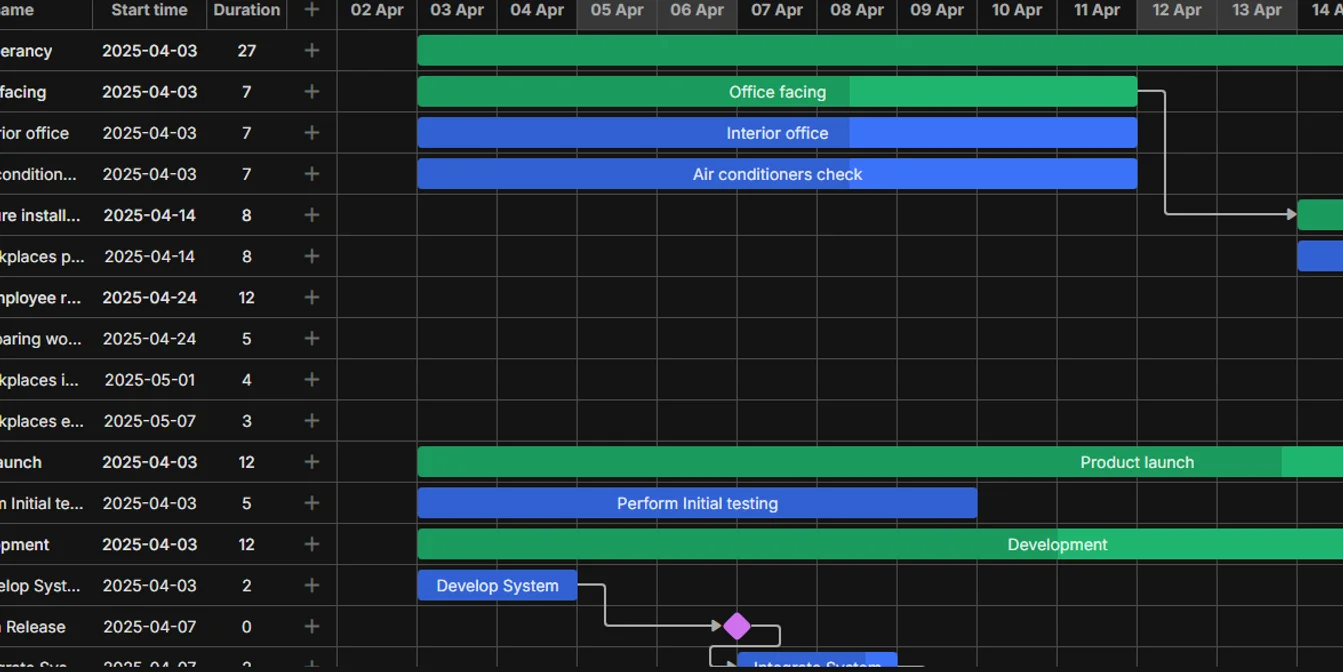Select the Develop System task bar
This screenshot has height=672, width=1343.
point(497,585)
